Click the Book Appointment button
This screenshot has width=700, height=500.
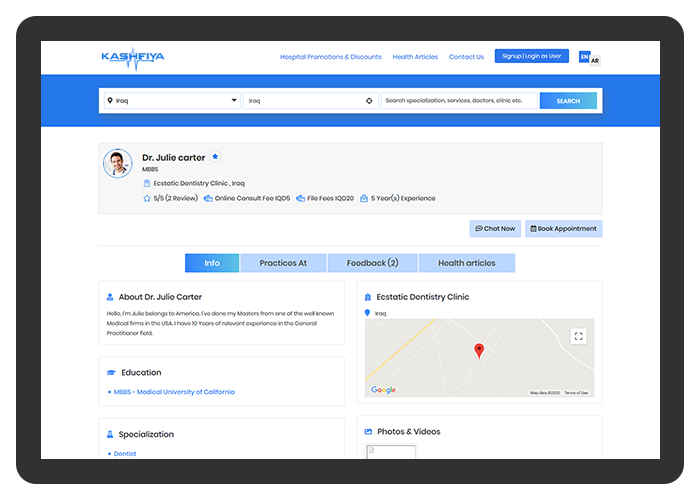pyautogui.click(x=563, y=229)
